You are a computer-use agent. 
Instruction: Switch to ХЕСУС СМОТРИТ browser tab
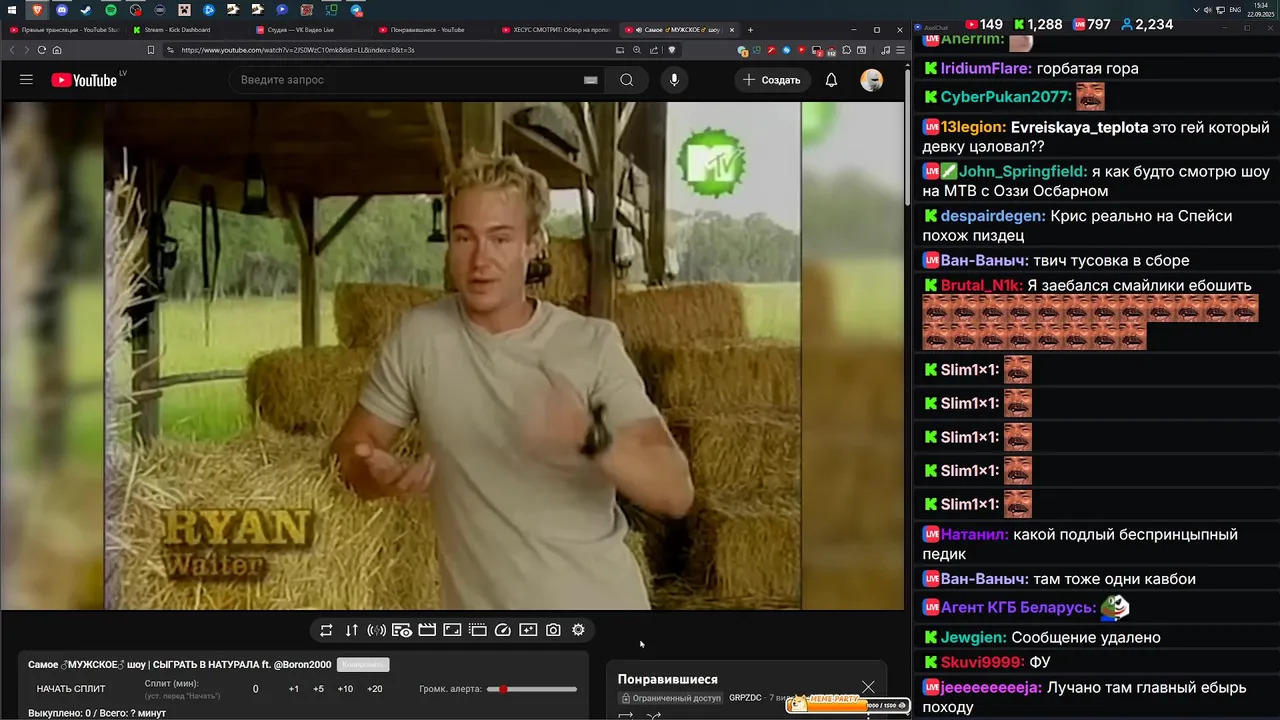tap(556, 30)
